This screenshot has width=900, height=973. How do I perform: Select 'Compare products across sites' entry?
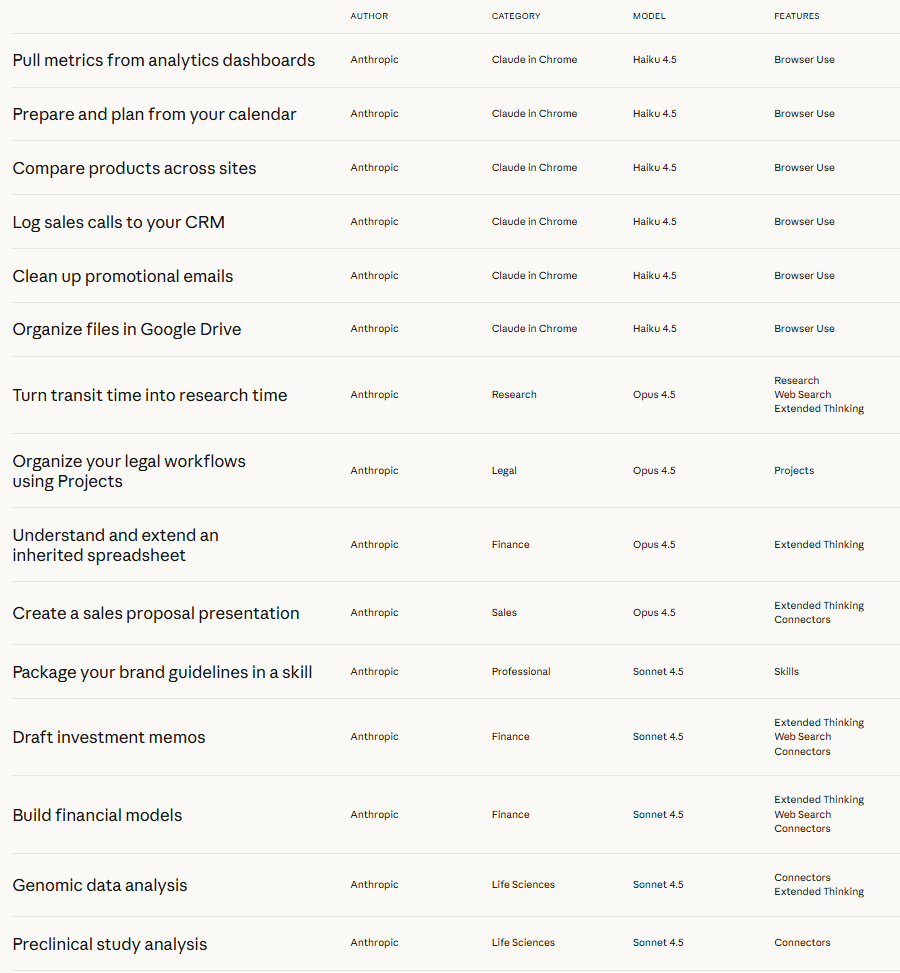(x=134, y=168)
